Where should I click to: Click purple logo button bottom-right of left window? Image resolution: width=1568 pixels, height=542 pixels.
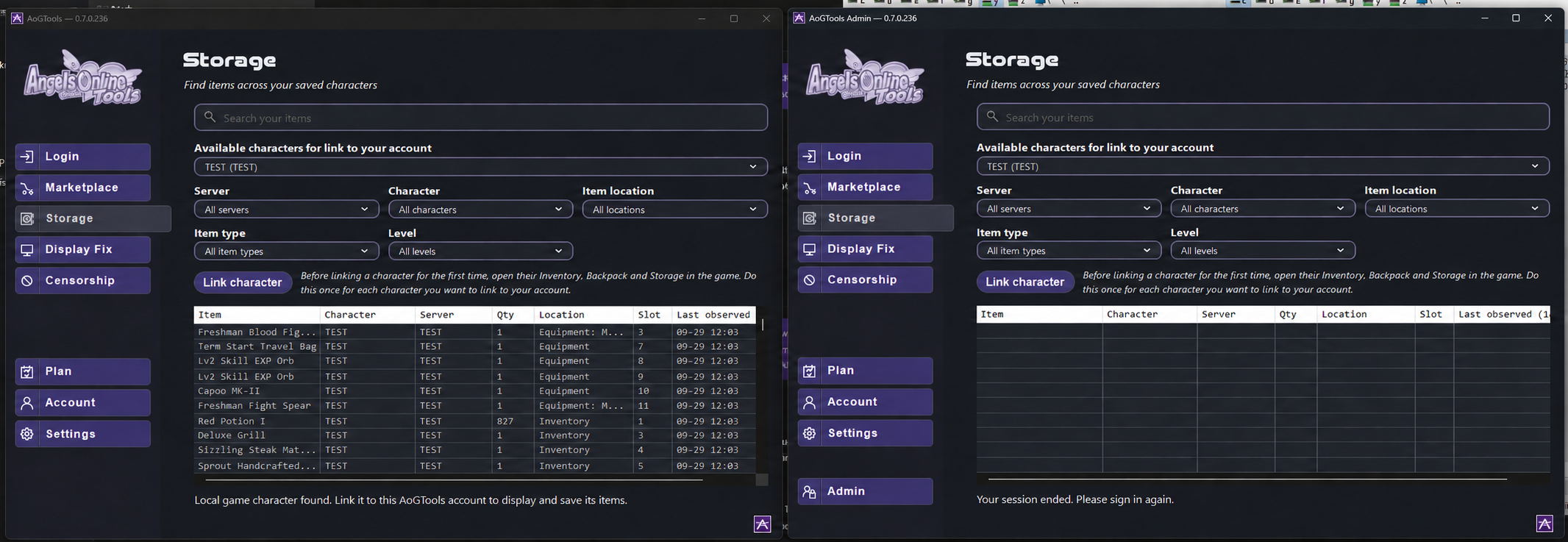763,524
